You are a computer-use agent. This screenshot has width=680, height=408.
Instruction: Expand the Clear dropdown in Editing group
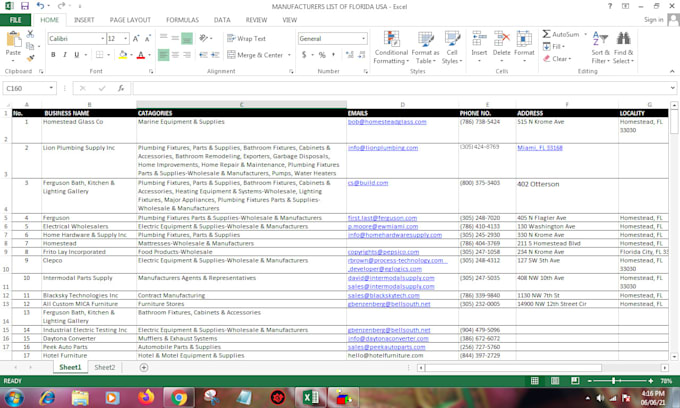coord(569,59)
